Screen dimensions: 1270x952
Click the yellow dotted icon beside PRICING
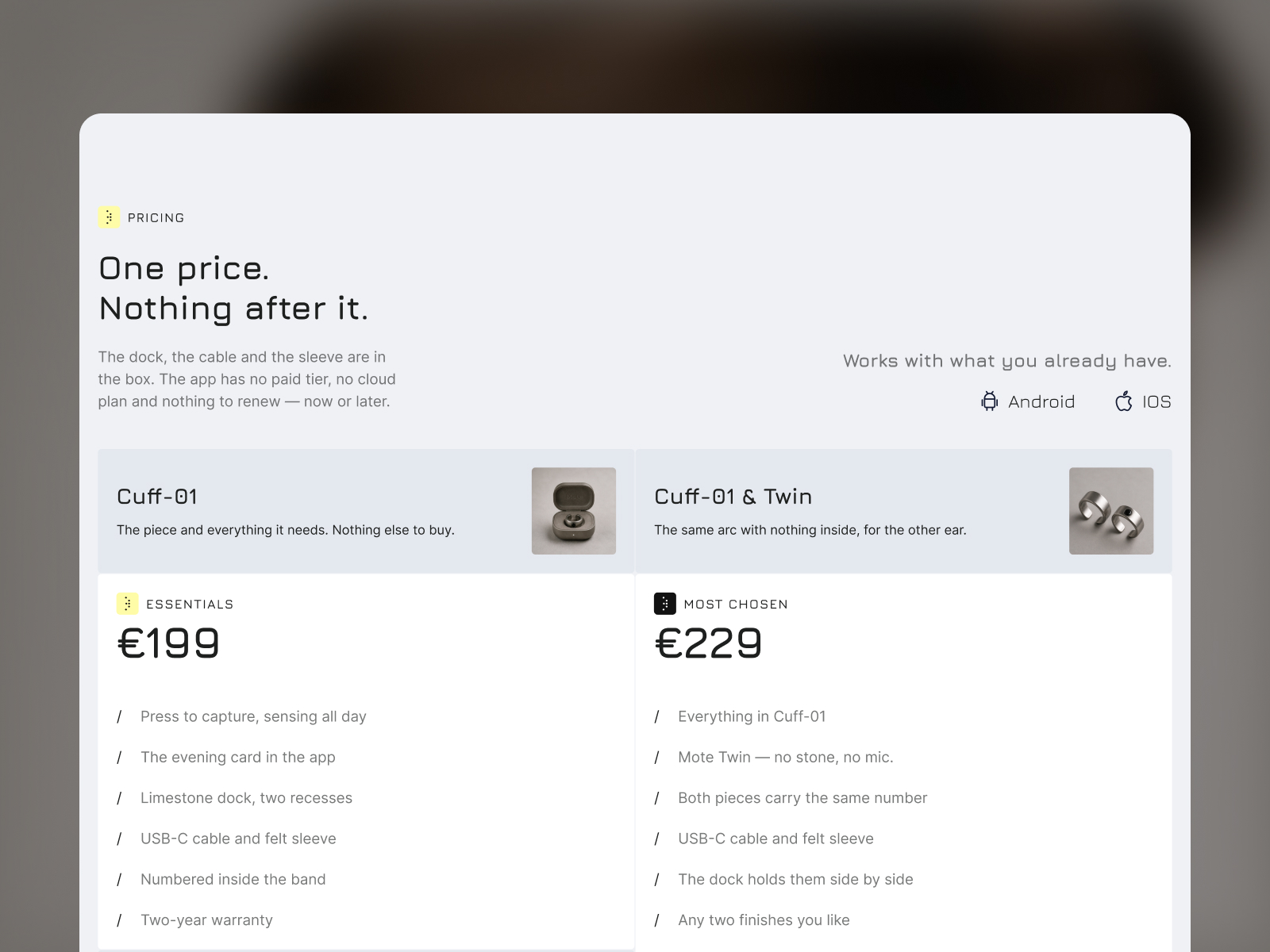click(109, 217)
